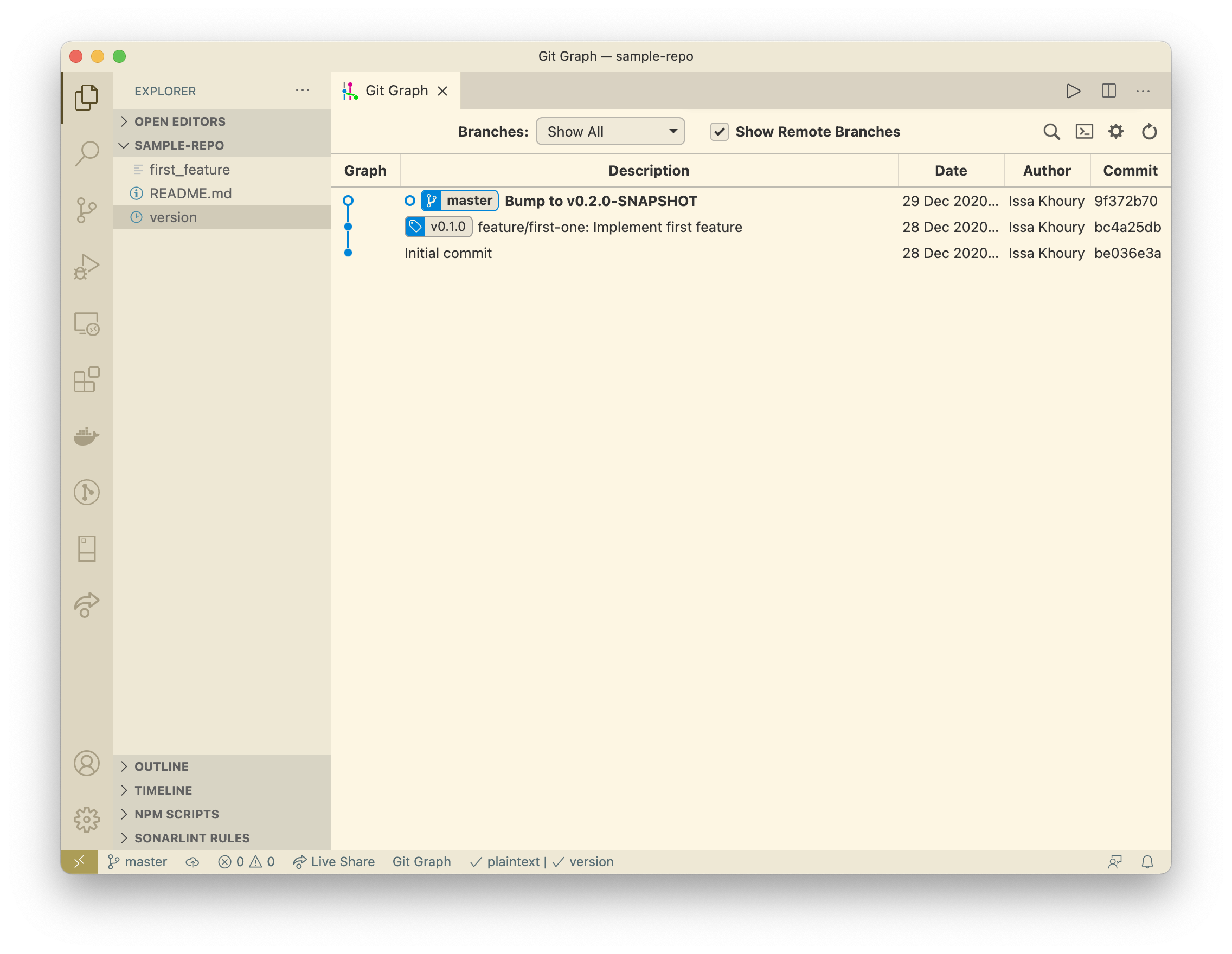Click the repository settings icon
This screenshot has width=1232, height=954.
point(1116,131)
